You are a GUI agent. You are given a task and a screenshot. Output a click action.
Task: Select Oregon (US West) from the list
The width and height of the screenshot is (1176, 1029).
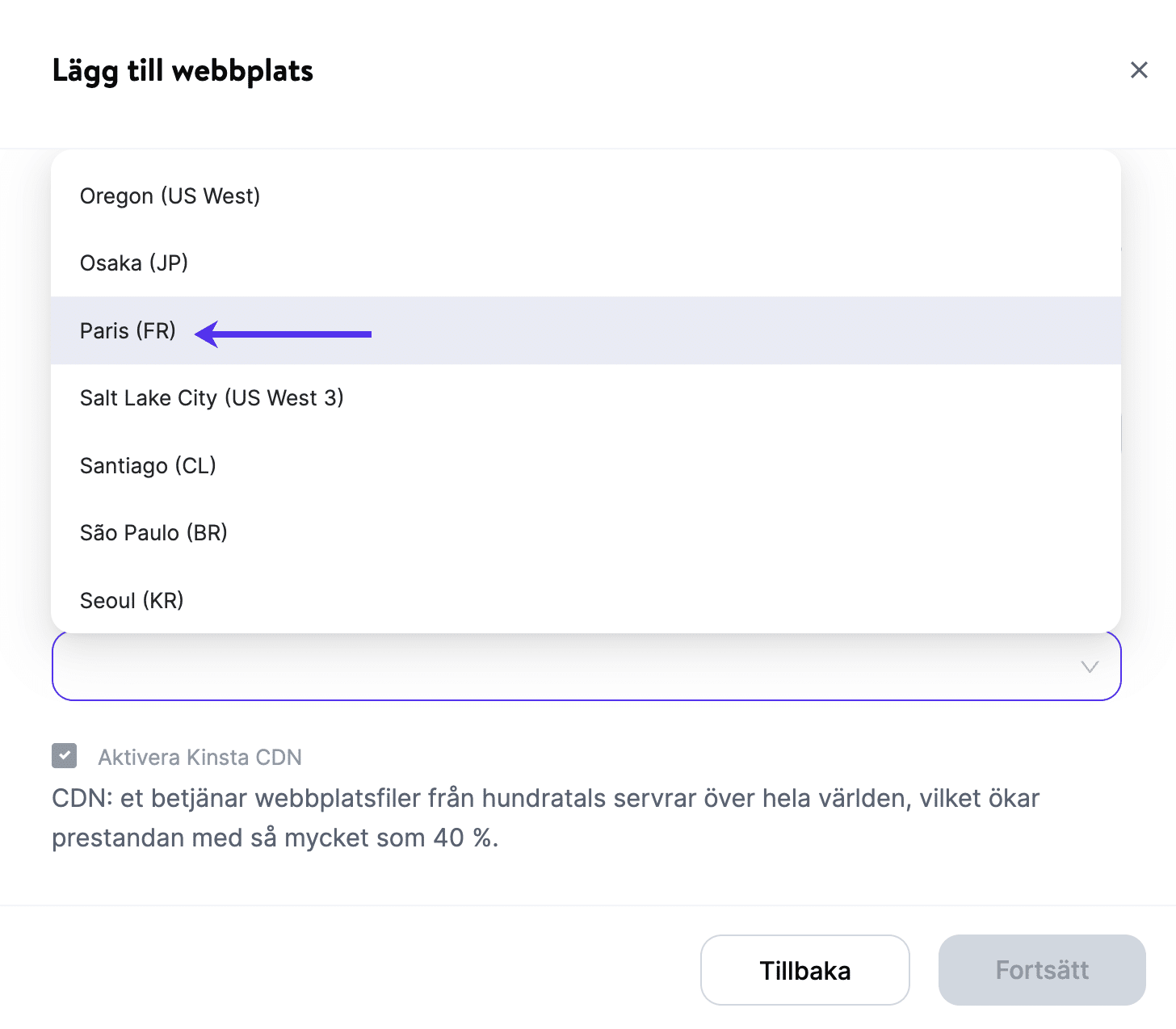(x=170, y=196)
